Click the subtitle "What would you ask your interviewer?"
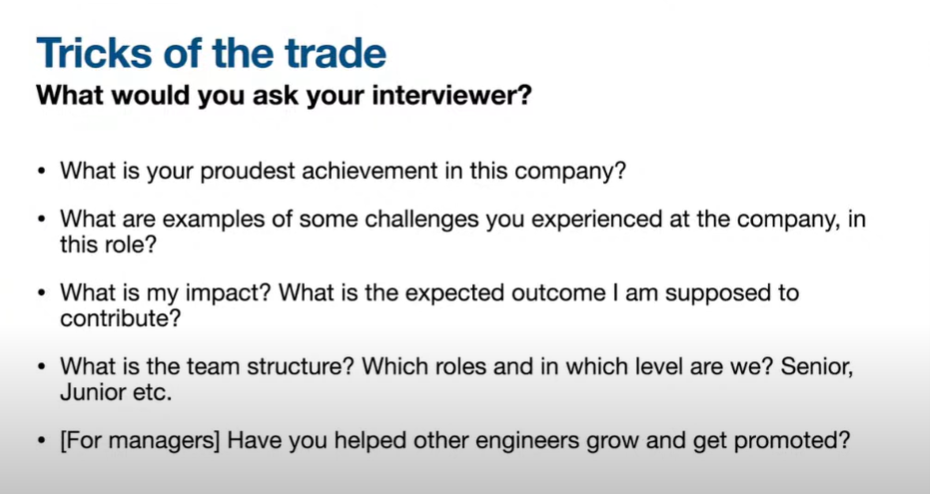 [x=284, y=95]
